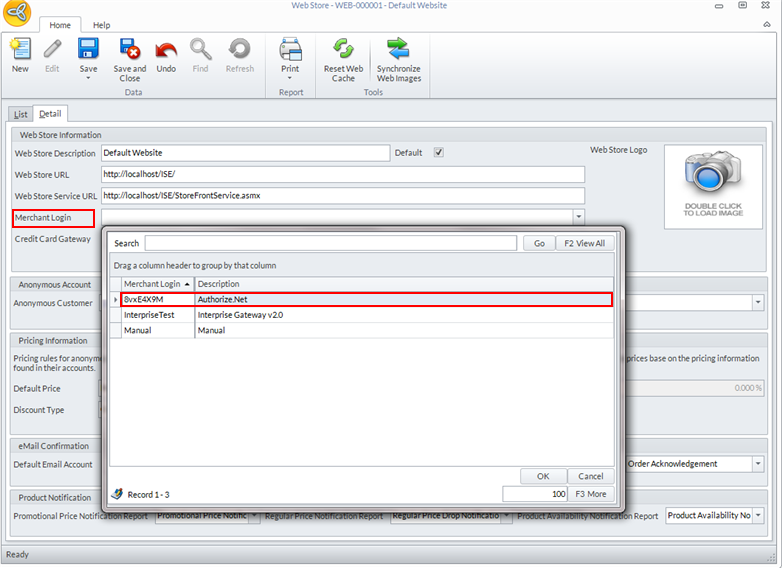Click the lookup Search text field
Viewport: 782px width, 568px height.
[x=330, y=243]
